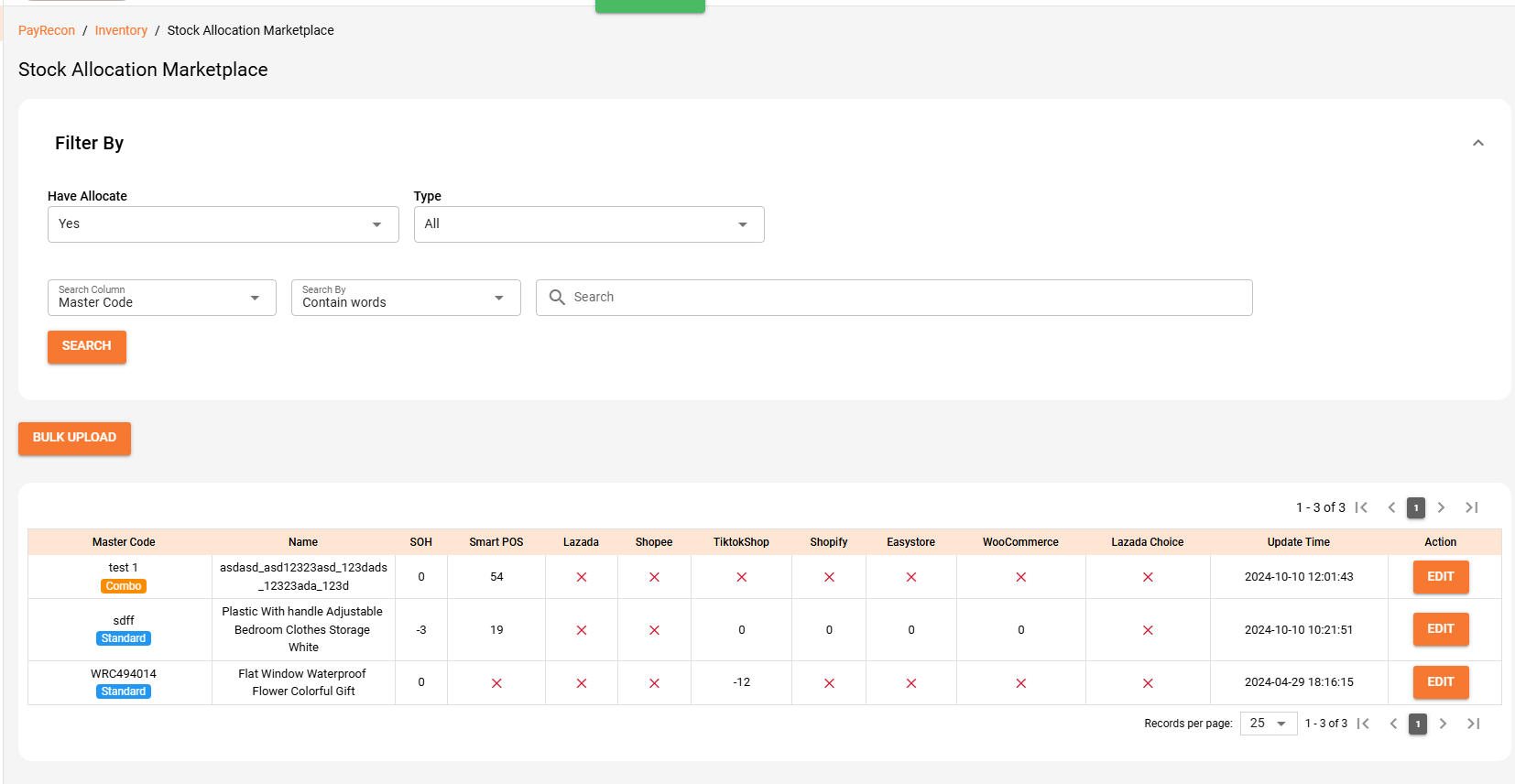The height and width of the screenshot is (784, 1515).
Task: Select page 1 in top pagination
Action: click(x=1416, y=507)
